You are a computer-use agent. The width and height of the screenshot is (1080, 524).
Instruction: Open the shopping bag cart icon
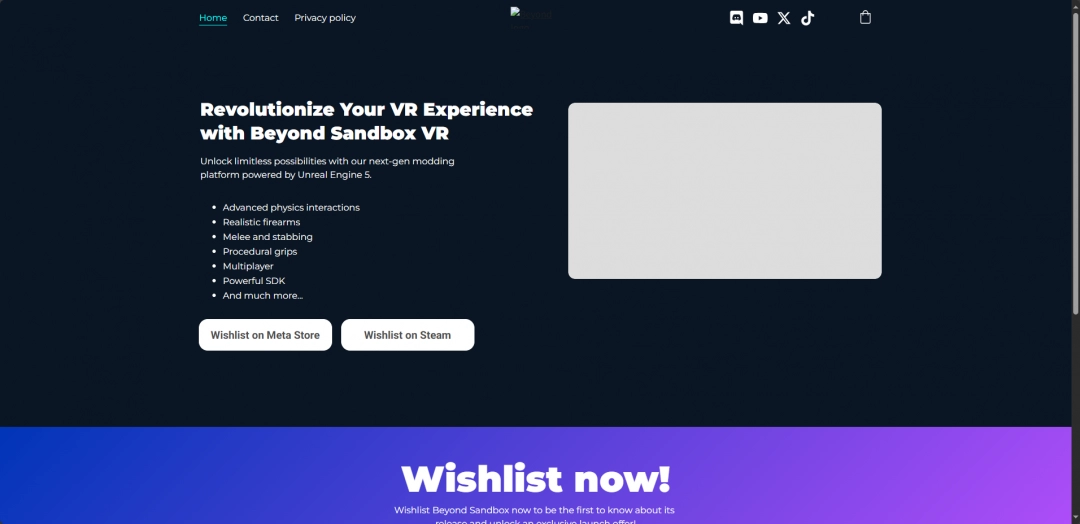tap(866, 17)
